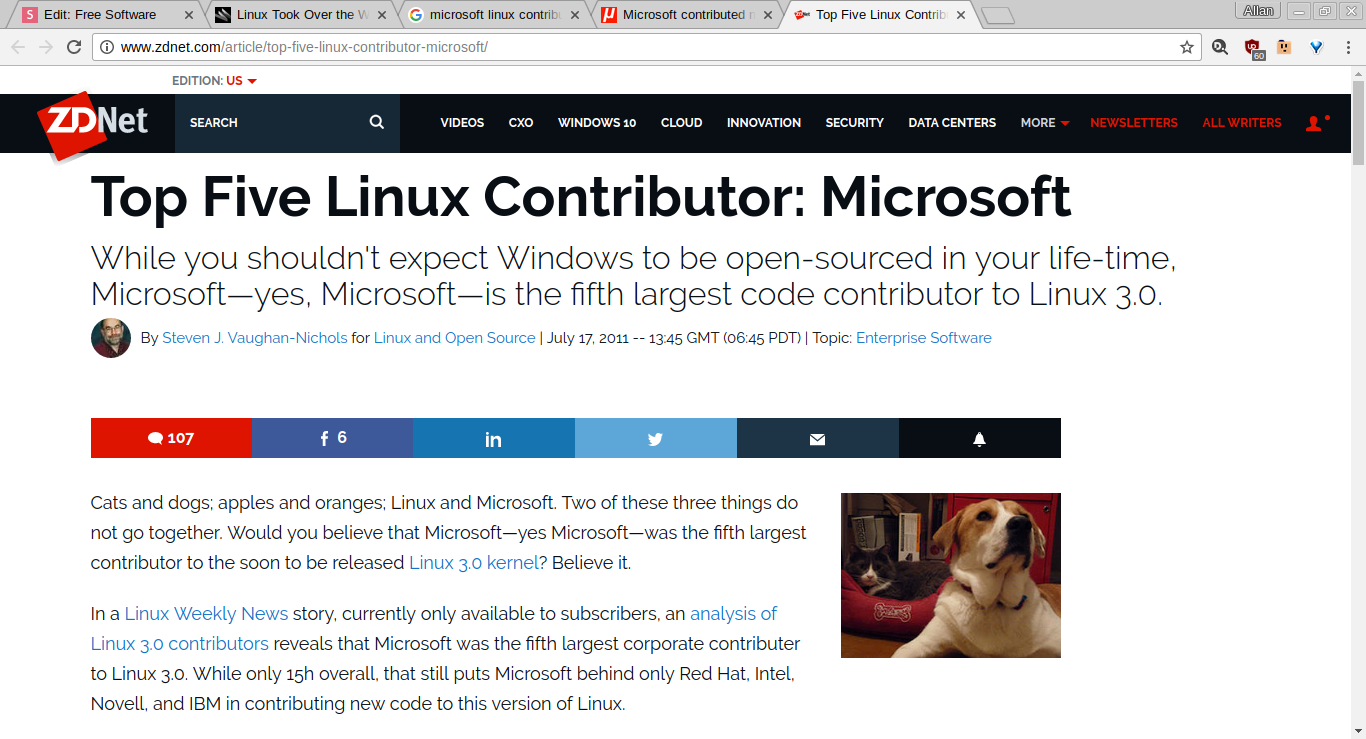1366x739 pixels.
Task: Share the article on Twitter
Action: coord(656,438)
